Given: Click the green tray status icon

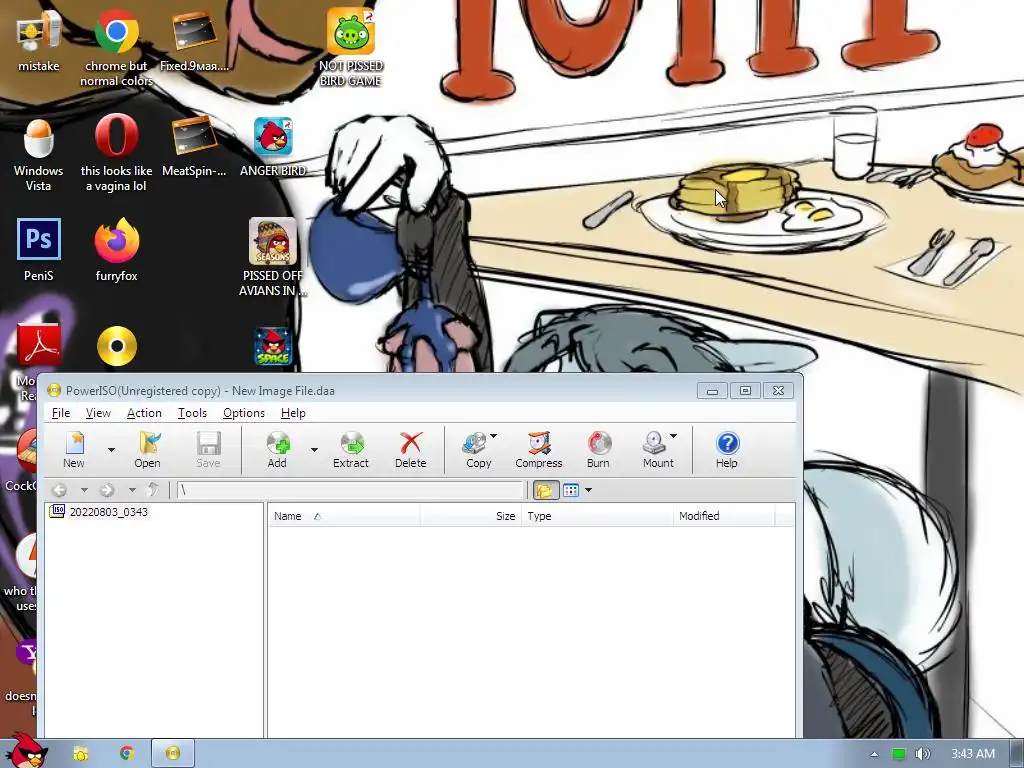Looking at the screenshot, I should [x=899, y=754].
